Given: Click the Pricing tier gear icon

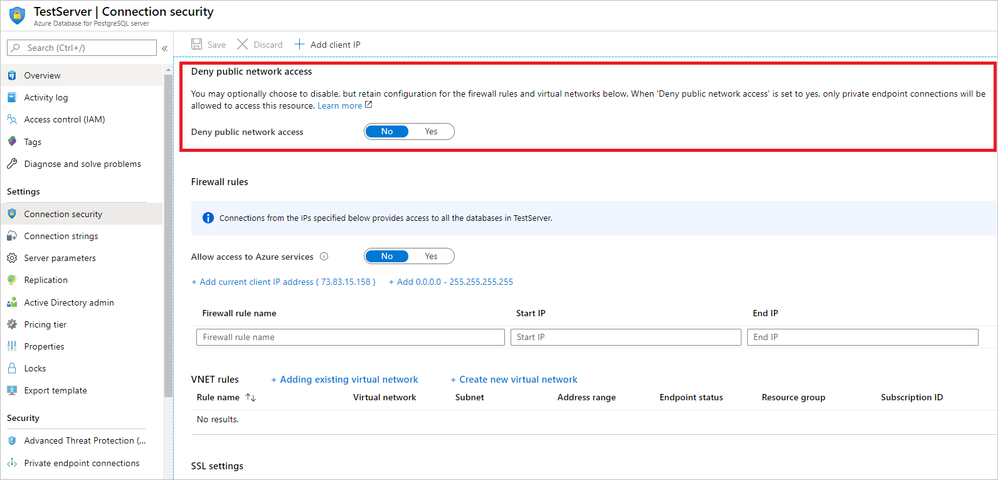Looking at the screenshot, I should pyautogui.click(x=11, y=324).
